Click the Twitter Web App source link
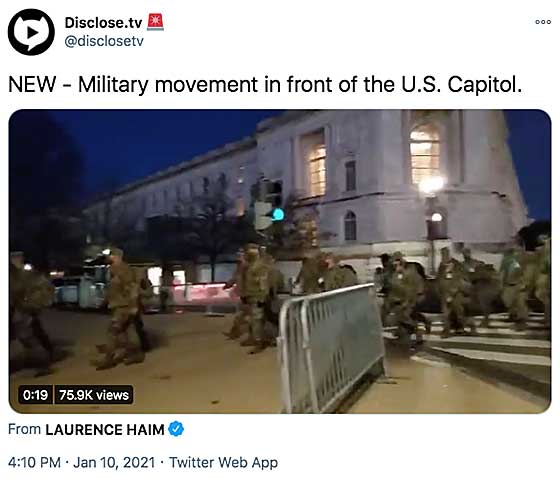 pyautogui.click(x=224, y=463)
